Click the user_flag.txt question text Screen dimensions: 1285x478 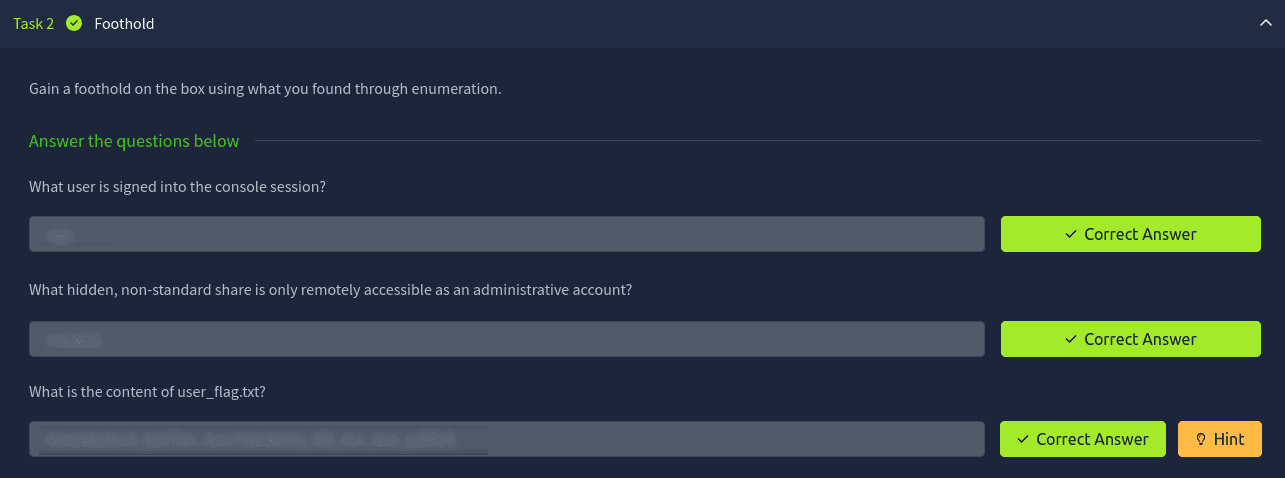[x=147, y=391]
